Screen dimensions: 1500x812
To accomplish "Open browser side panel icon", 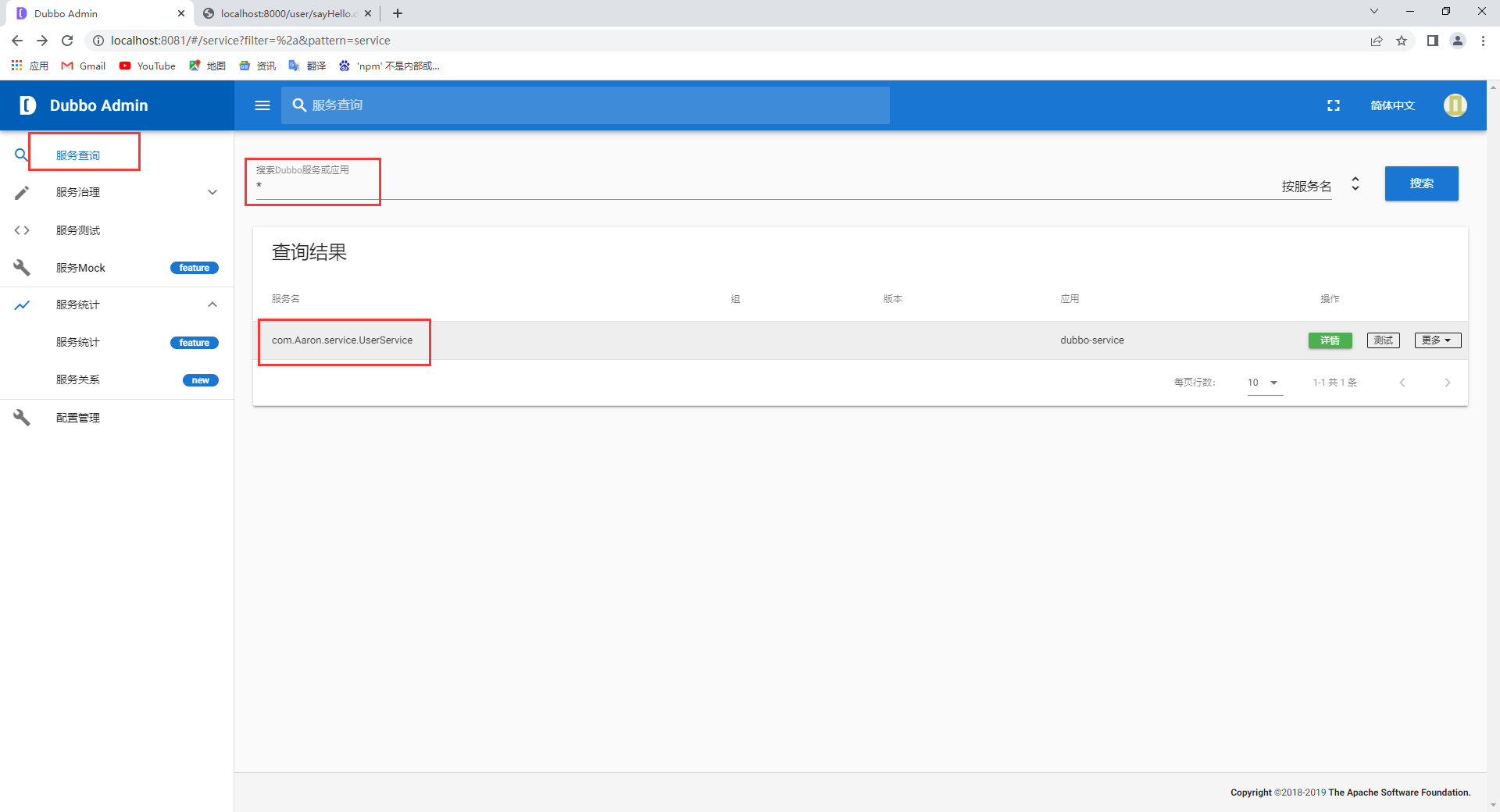I will pyautogui.click(x=1432, y=41).
